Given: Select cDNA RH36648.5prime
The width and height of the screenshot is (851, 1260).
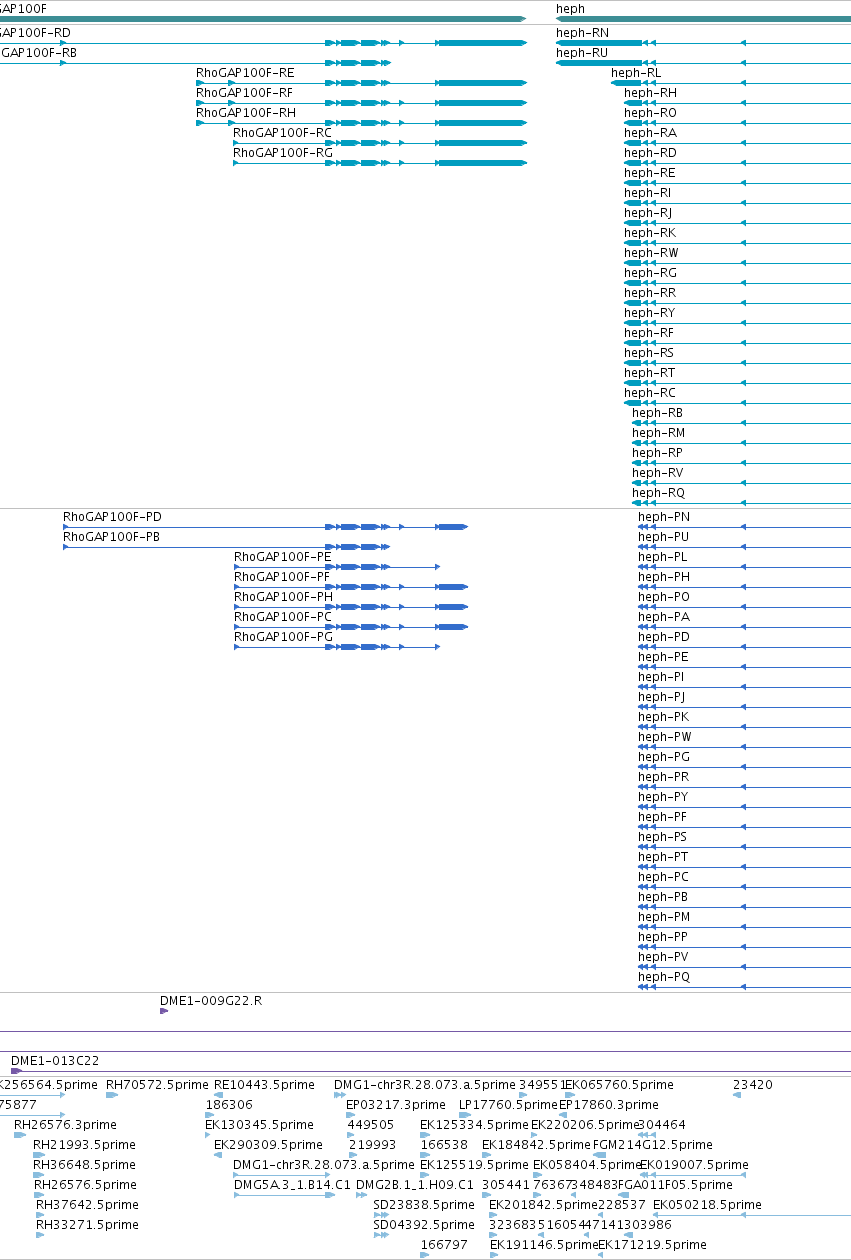Looking at the screenshot, I should click(x=84, y=1165).
